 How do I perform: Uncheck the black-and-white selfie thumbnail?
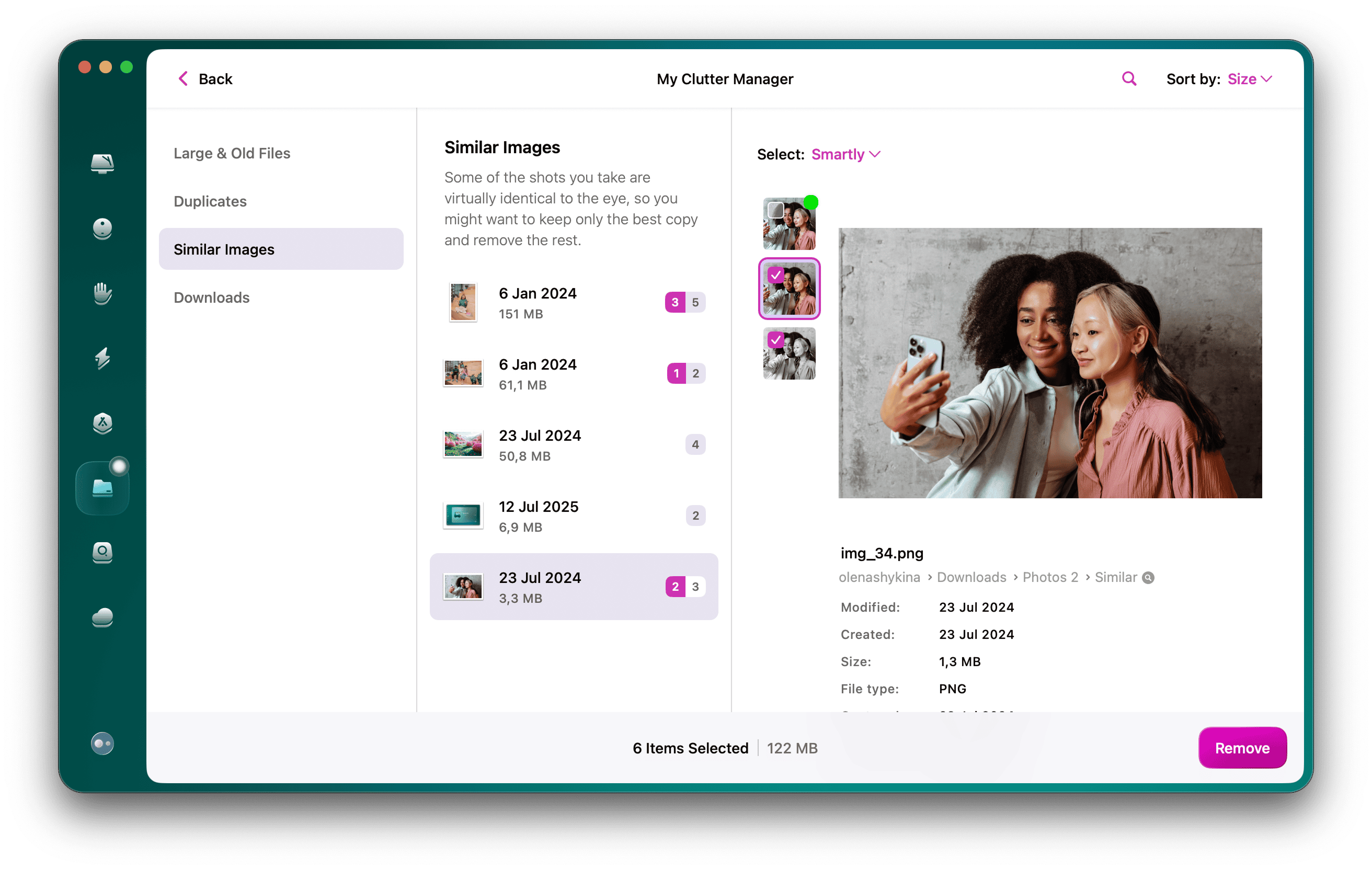point(775,340)
